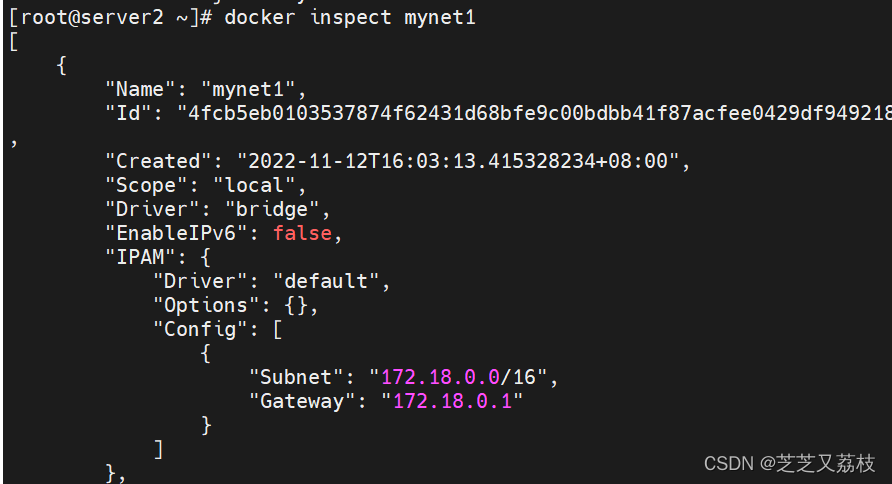Click the "Options" key
The width and height of the screenshot is (892, 484).
[x=206, y=305]
